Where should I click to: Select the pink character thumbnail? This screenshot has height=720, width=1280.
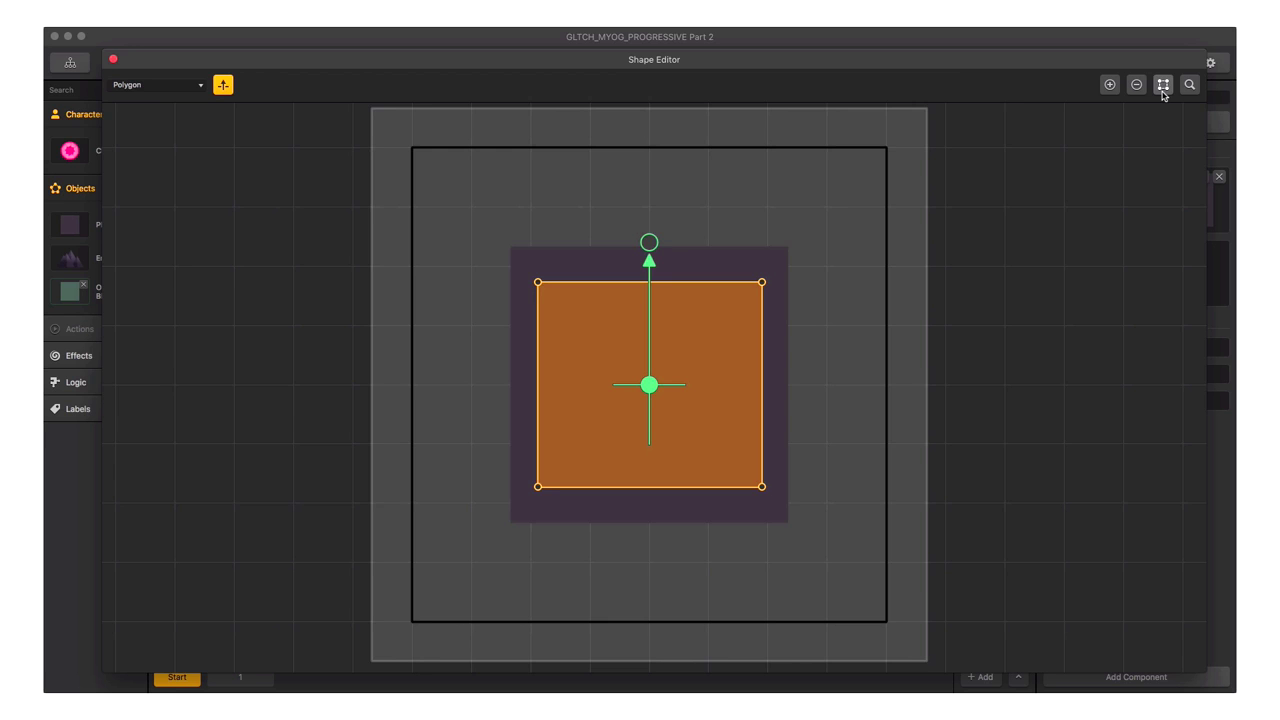pyautogui.click(x=70, y=151)
